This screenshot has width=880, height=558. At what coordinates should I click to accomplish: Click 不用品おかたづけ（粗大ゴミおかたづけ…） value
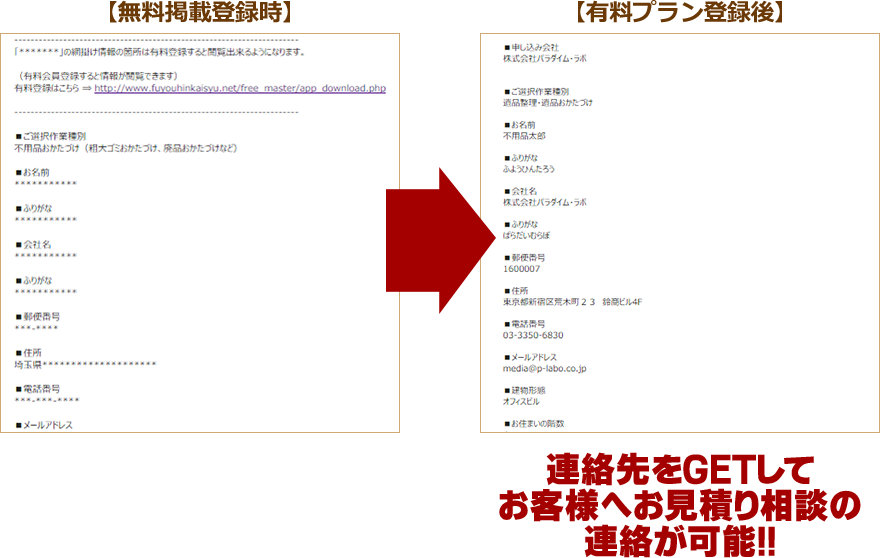[126, 148]
